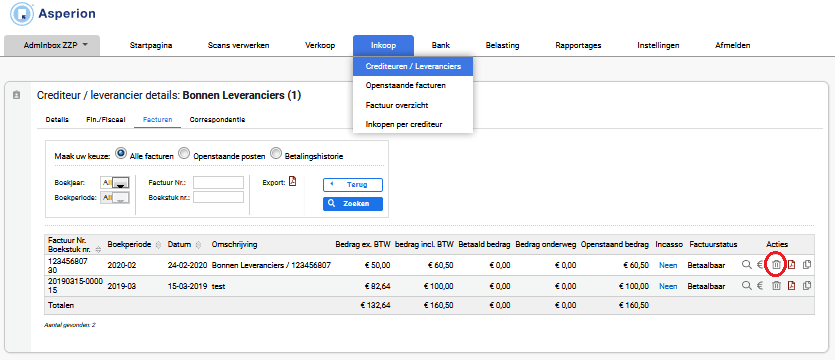Open the Bank menu

click(x=441, y=45)
